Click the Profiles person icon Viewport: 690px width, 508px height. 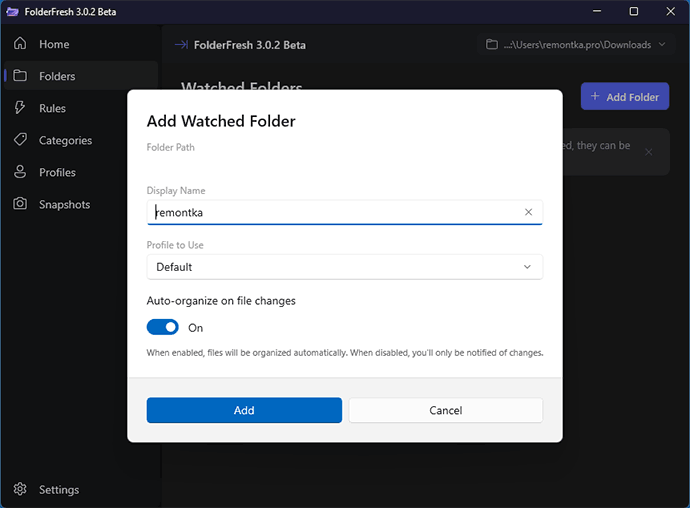[x=20, y=172]
